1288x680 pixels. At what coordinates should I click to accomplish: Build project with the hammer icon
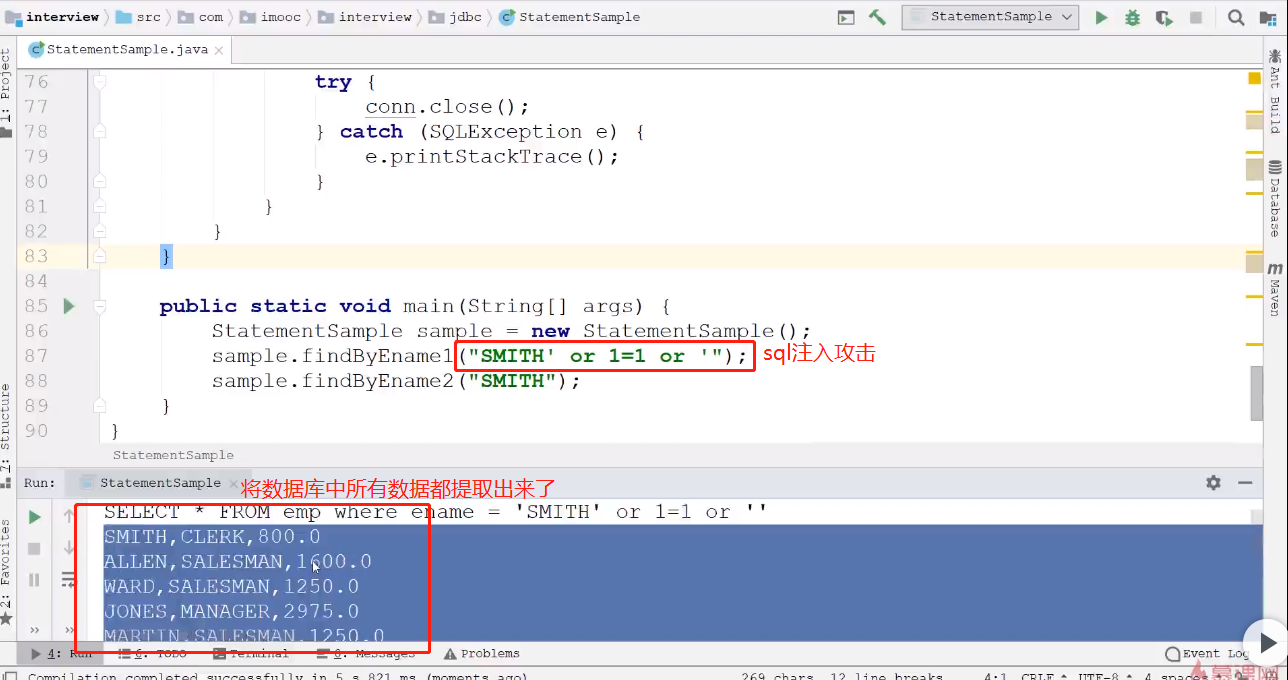tap(877, 17)
